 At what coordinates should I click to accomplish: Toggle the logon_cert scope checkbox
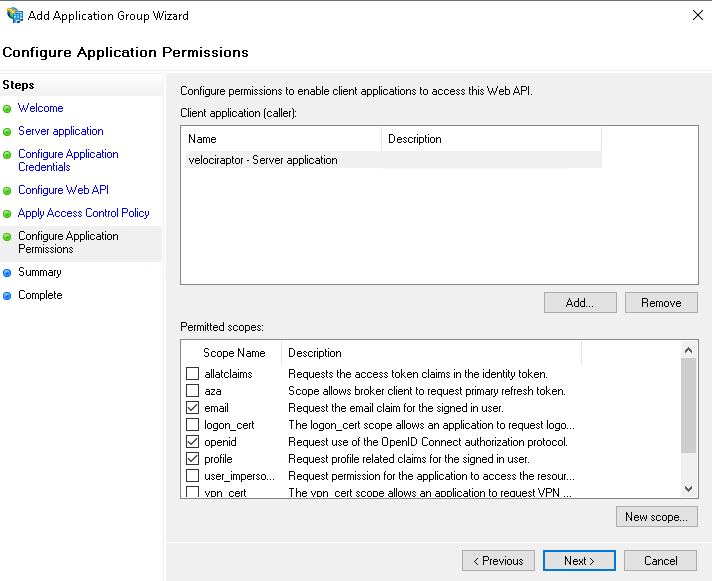[x=193, y=425]
